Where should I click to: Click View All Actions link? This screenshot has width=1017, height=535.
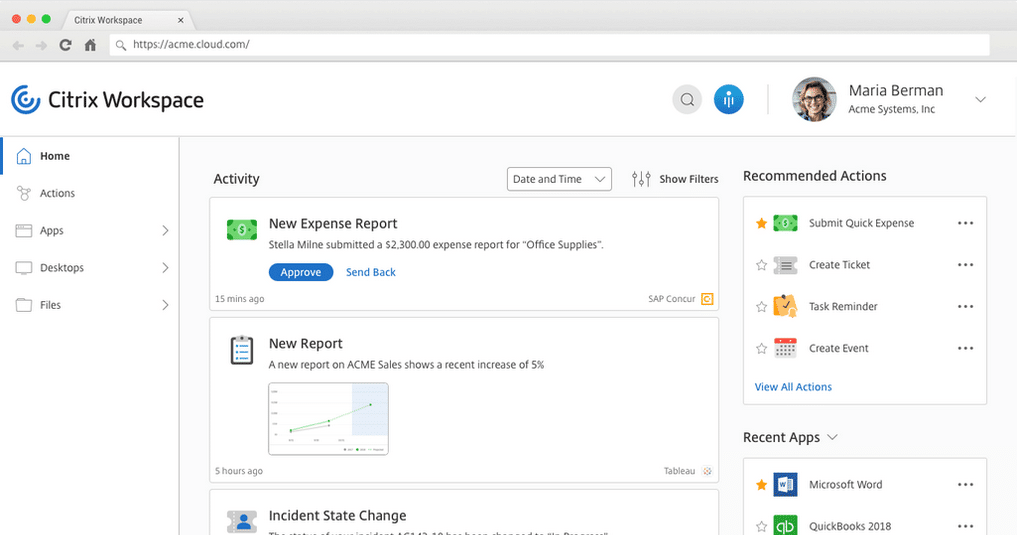[x=793, y=386]
